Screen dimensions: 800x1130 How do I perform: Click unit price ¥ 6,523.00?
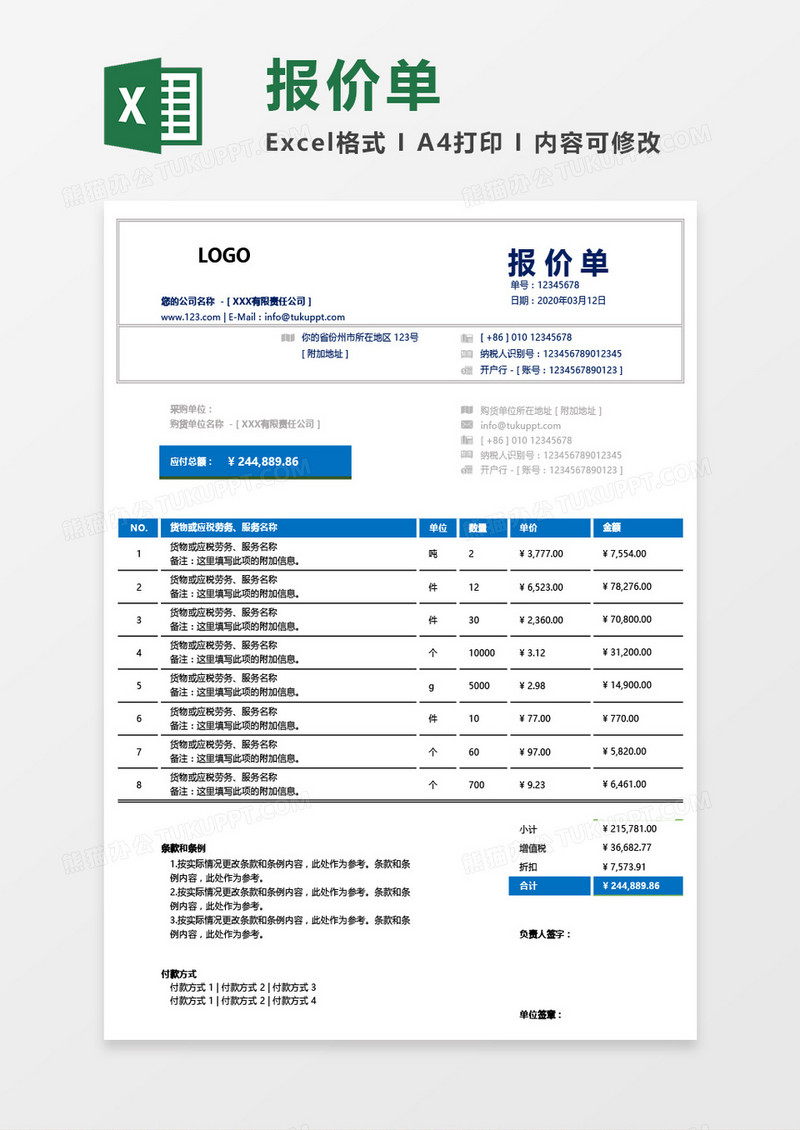541,587
